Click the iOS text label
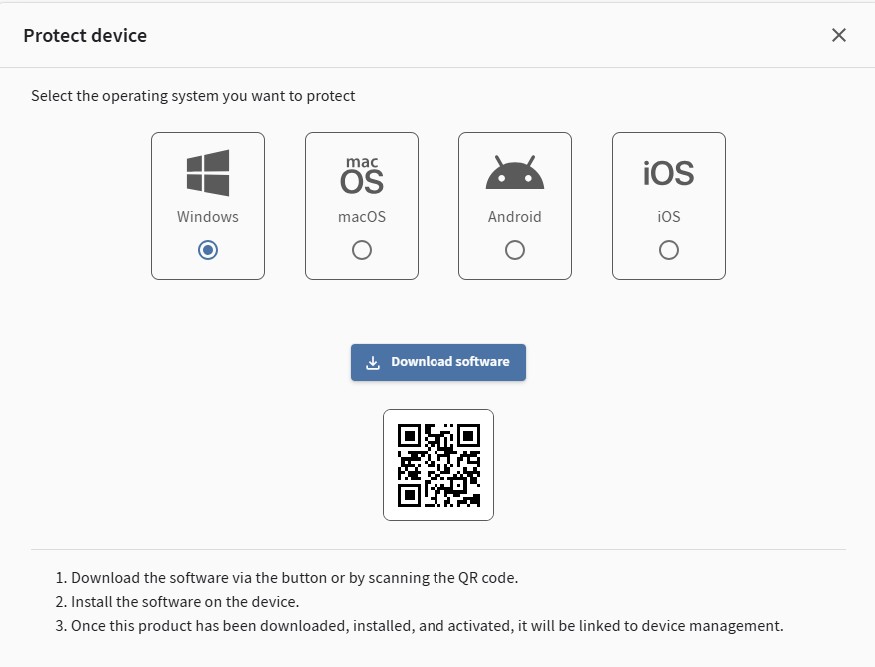This screenshot has height=667, width=875. point(669,216)
